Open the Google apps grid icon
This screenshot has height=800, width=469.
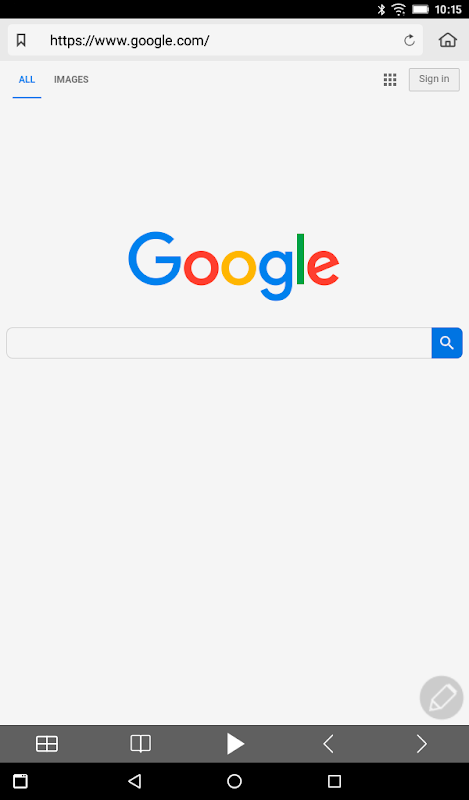coord(390,80)
